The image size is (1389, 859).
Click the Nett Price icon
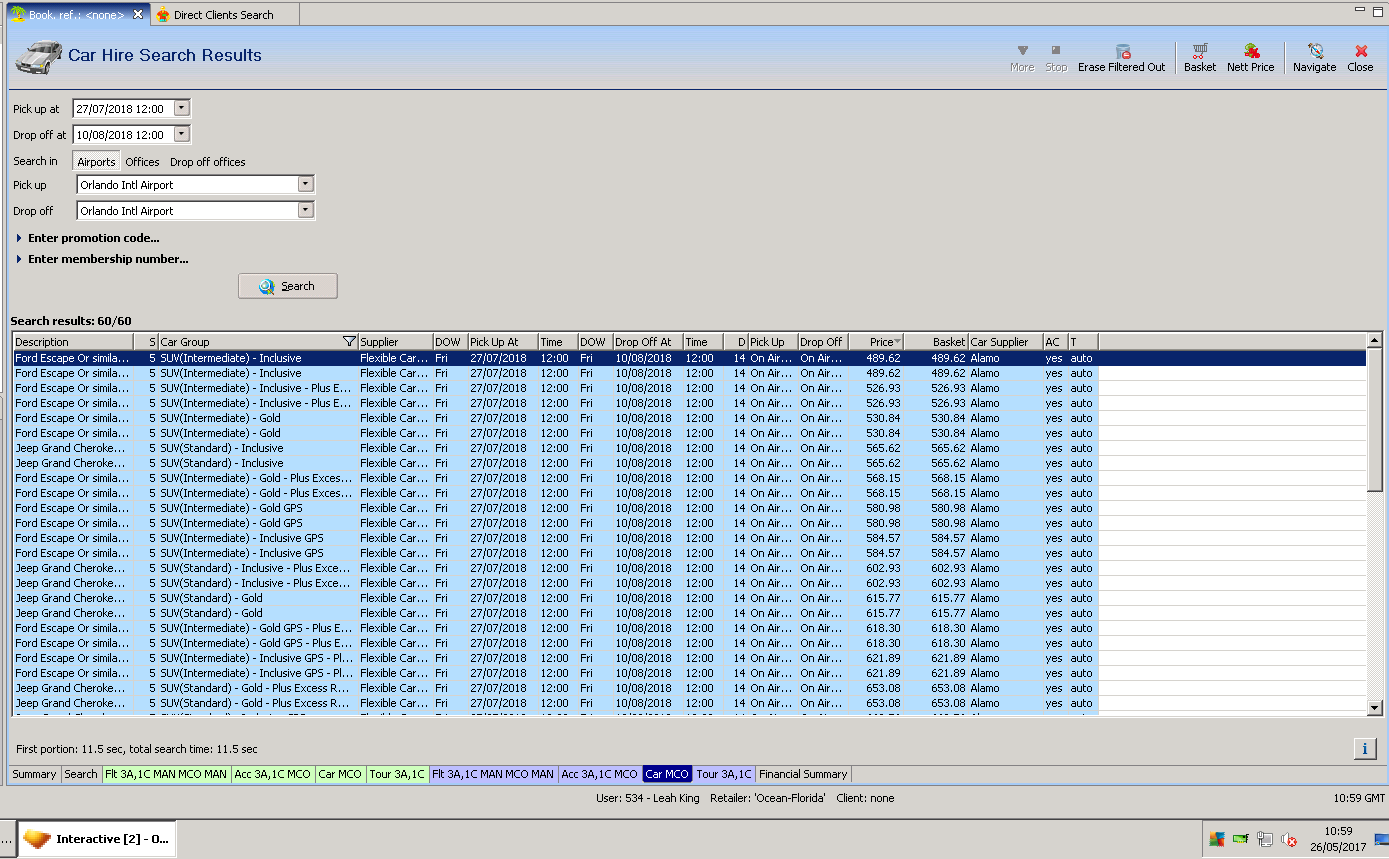(1250, 51)
